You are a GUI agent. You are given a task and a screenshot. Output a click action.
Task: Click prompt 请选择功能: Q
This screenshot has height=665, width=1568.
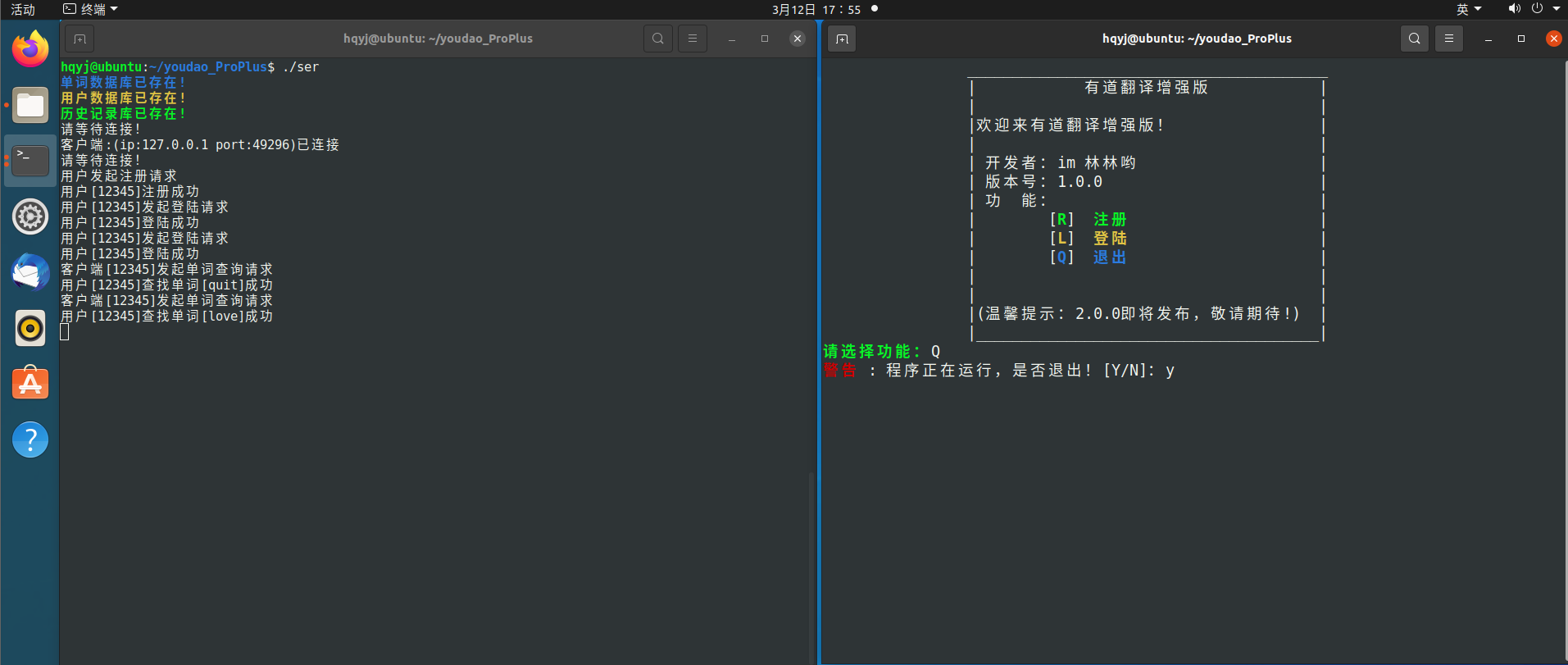(882, 352)
